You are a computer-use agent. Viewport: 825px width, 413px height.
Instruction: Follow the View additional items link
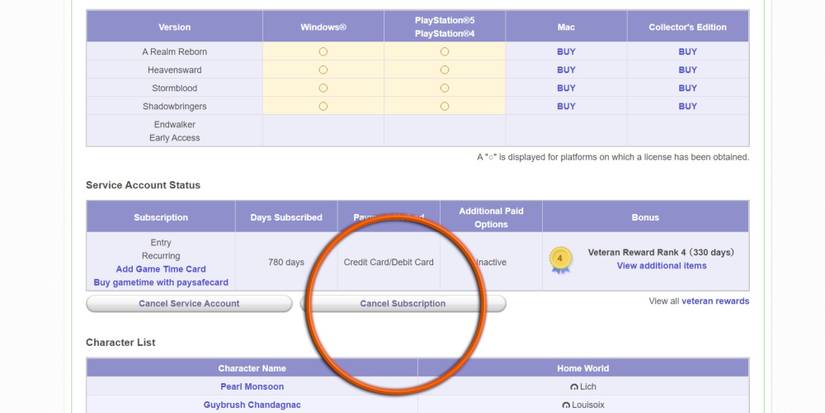661,266
